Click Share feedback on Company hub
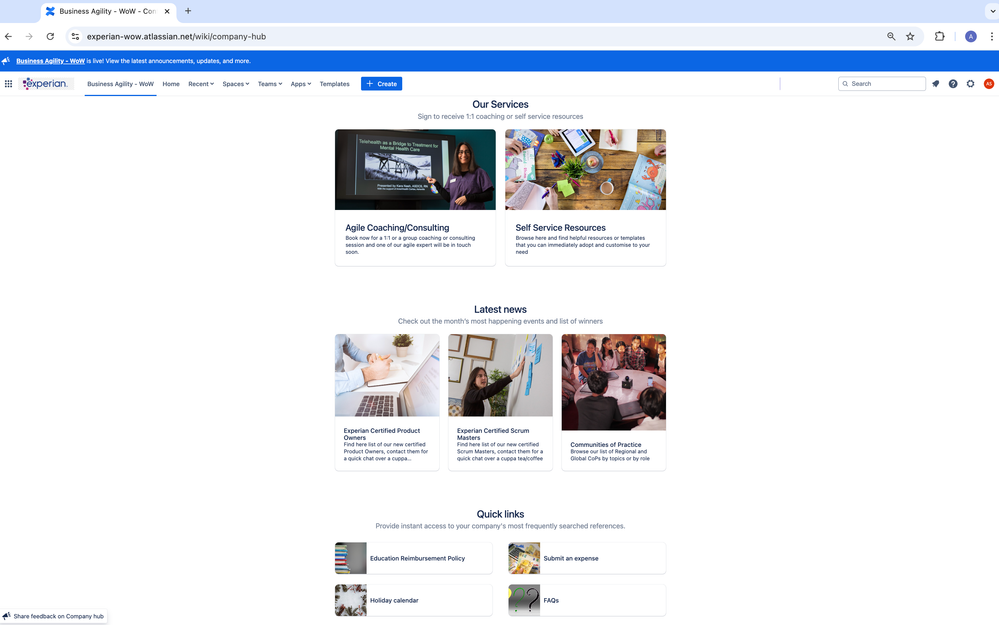The width and height of the screenshot is (999, 625). (x=54, y=616)
